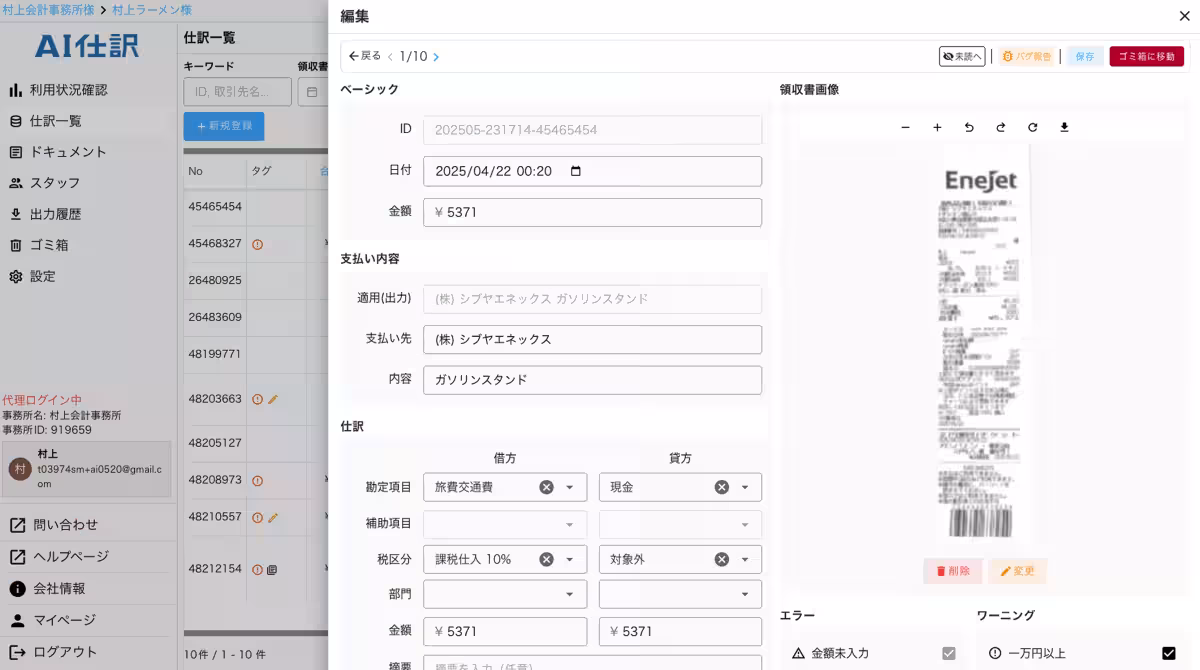This screenshot has width=1200, height=670.
Task: Zoom into the receipt using the plus icon
Action: coord(937,127)
